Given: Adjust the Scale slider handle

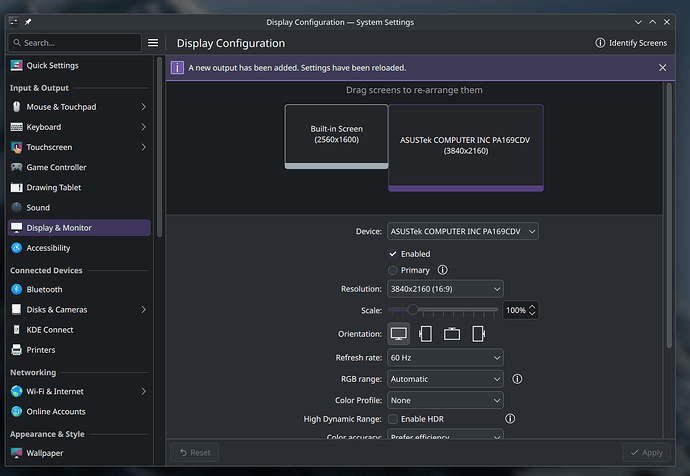Looking at the screenshot, I should 412,310.
